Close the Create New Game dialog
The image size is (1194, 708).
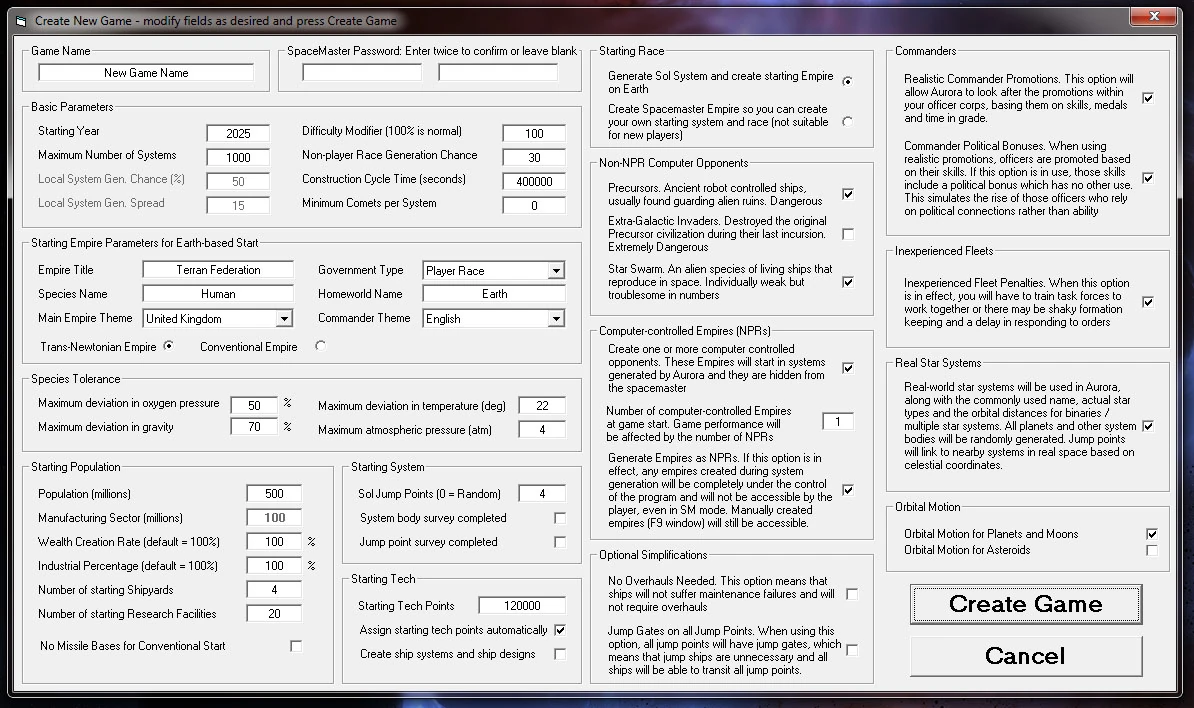pyautogui.click(x=1154, y=16)
